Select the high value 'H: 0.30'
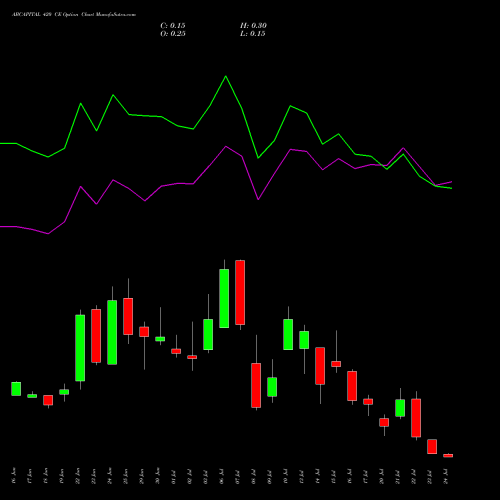 (253, 26)
